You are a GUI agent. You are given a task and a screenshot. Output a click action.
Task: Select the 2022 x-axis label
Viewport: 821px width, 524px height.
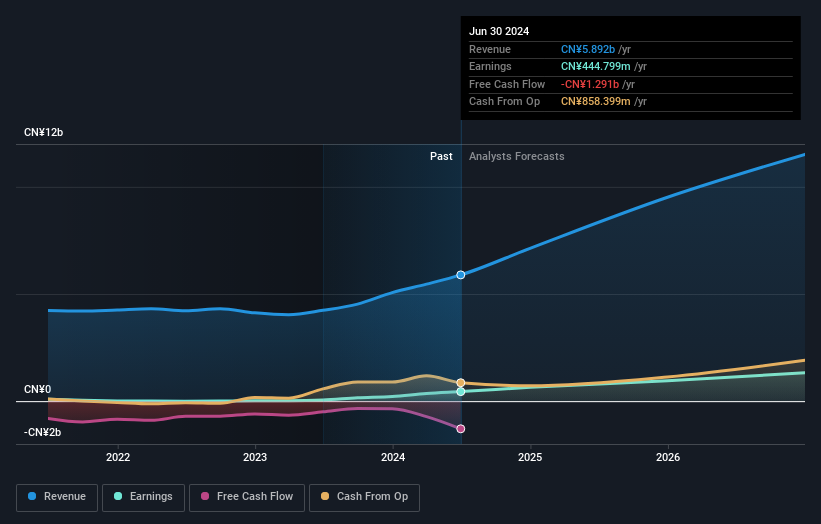(x=118, y=457)
